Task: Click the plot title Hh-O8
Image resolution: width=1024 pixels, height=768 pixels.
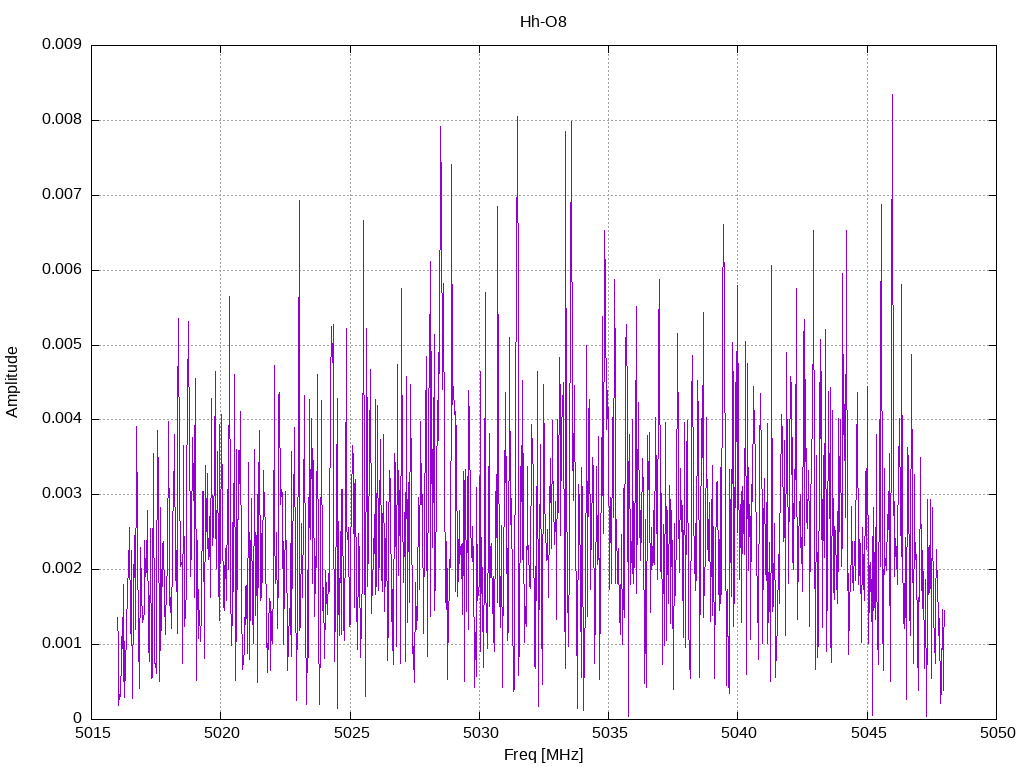Action: pyautogui.click(x=543, y=22)
